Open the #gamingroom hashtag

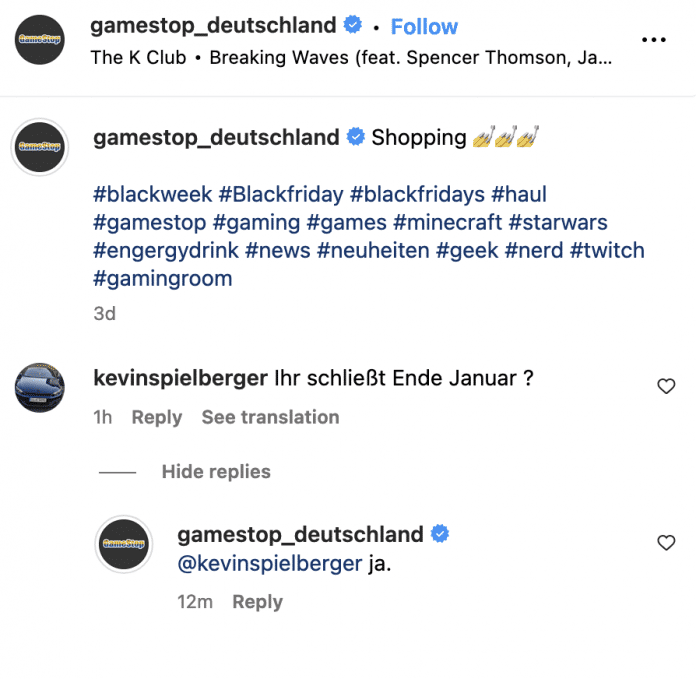point(162,278)
